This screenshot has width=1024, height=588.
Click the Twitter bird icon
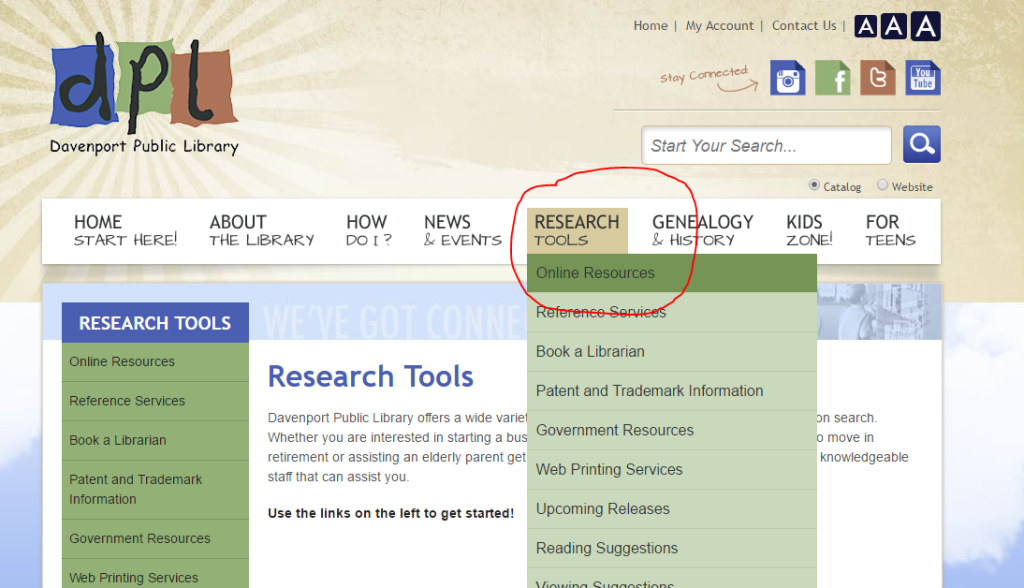(878, 78)
